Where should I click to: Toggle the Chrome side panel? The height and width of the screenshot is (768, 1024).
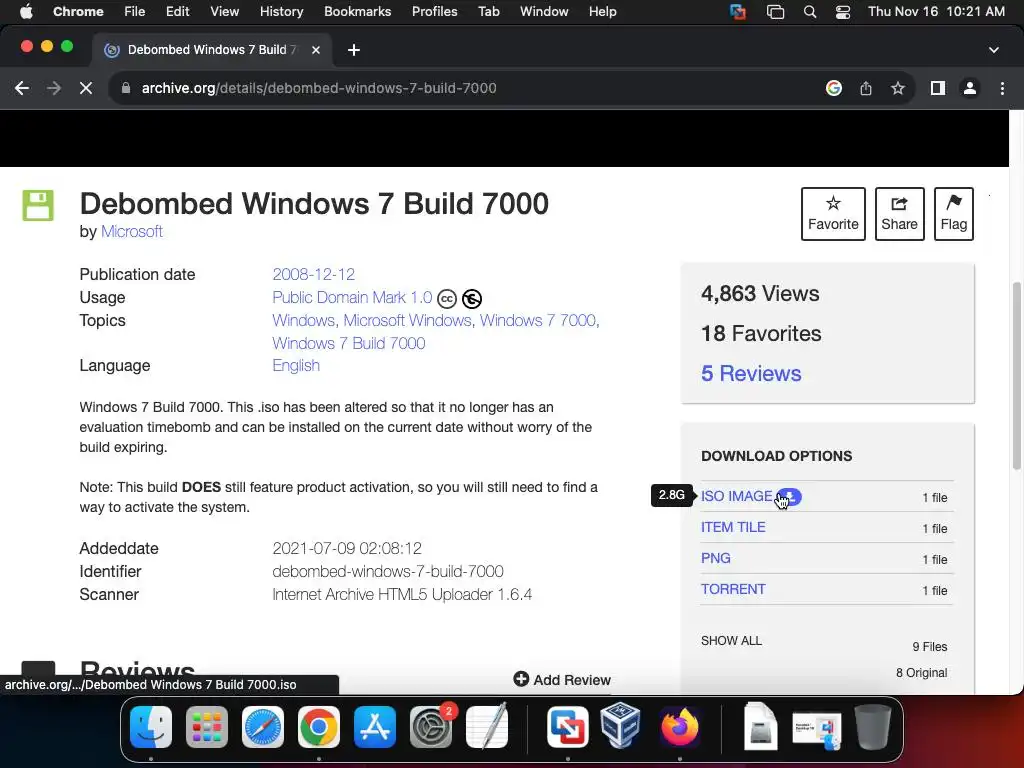point(938,88)
